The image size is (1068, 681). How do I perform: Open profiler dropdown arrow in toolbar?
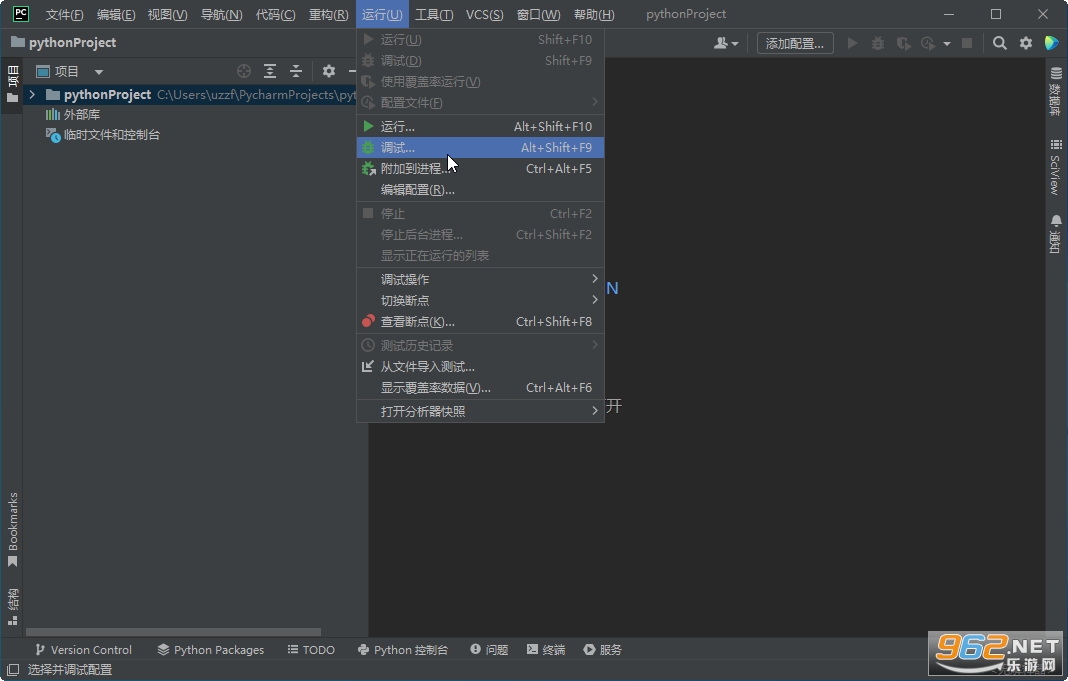tap(946, 44)
